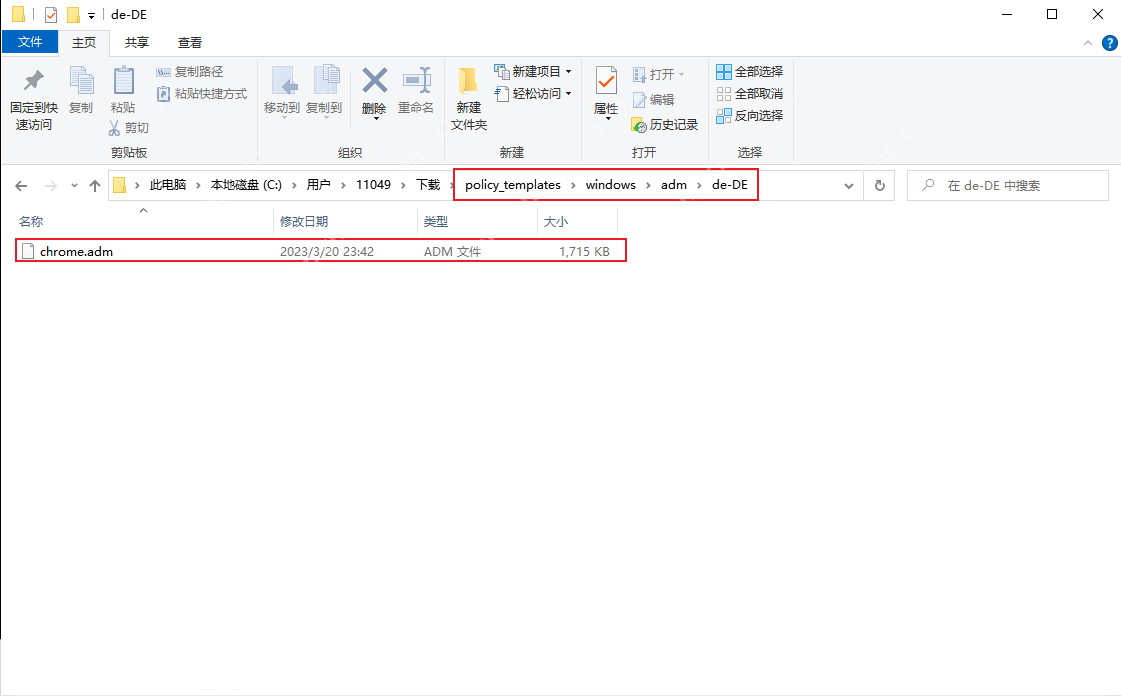This screenshot has height=696, width=1121.
Task: Click the policy_templates breadcrumb
Action: click(513, 185)
